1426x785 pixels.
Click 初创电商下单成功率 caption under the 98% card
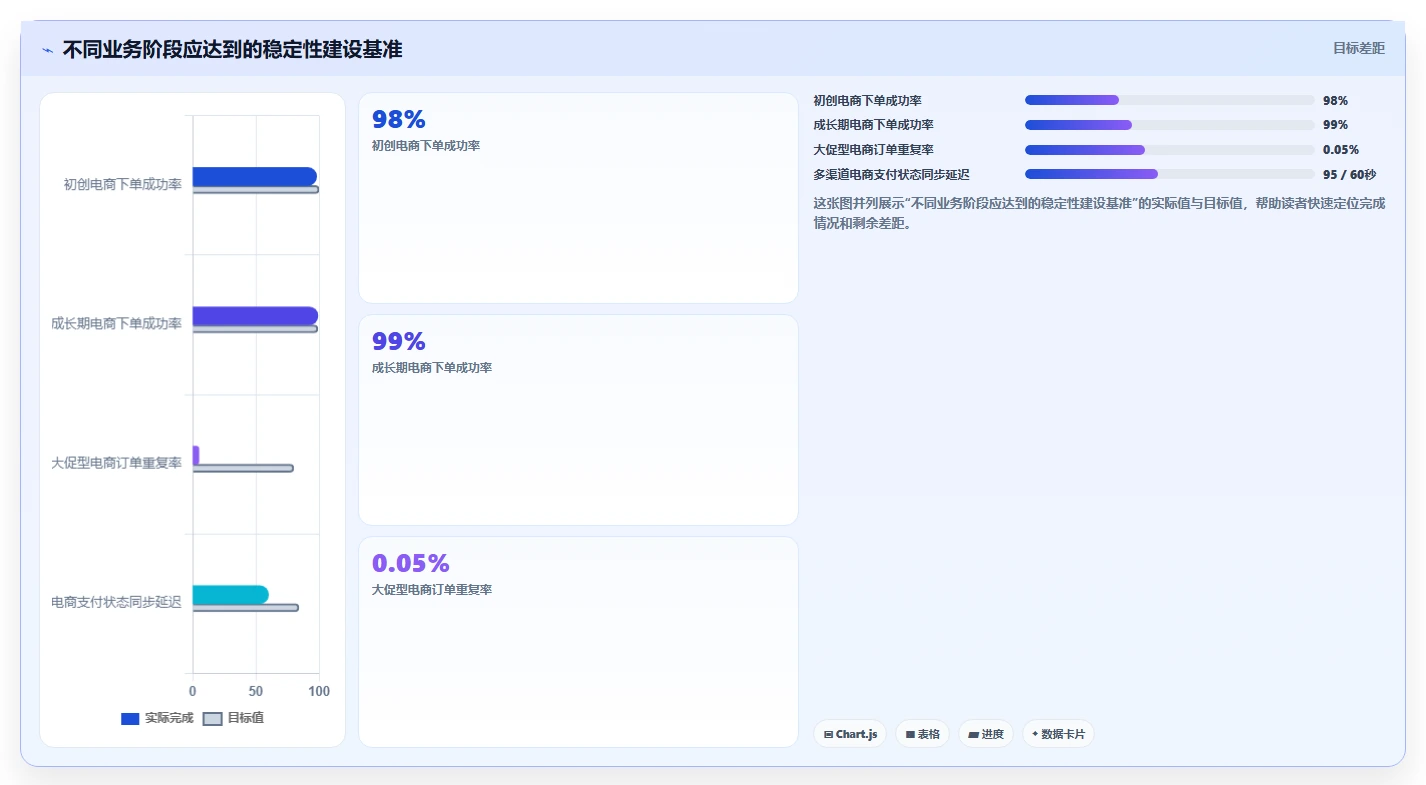click(426, 146)
